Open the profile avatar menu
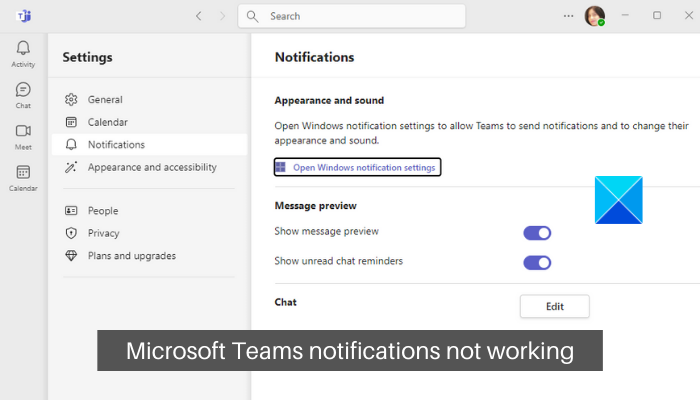Image resolution: width=700 pixels, height=400 pixels. pos(595,16)
